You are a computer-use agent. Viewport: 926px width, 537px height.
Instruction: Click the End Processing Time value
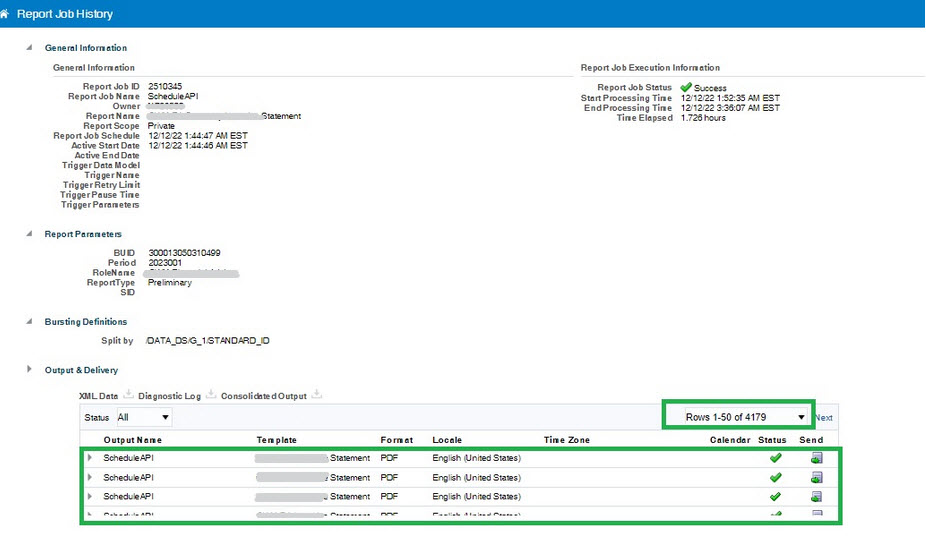coord(730,108)
